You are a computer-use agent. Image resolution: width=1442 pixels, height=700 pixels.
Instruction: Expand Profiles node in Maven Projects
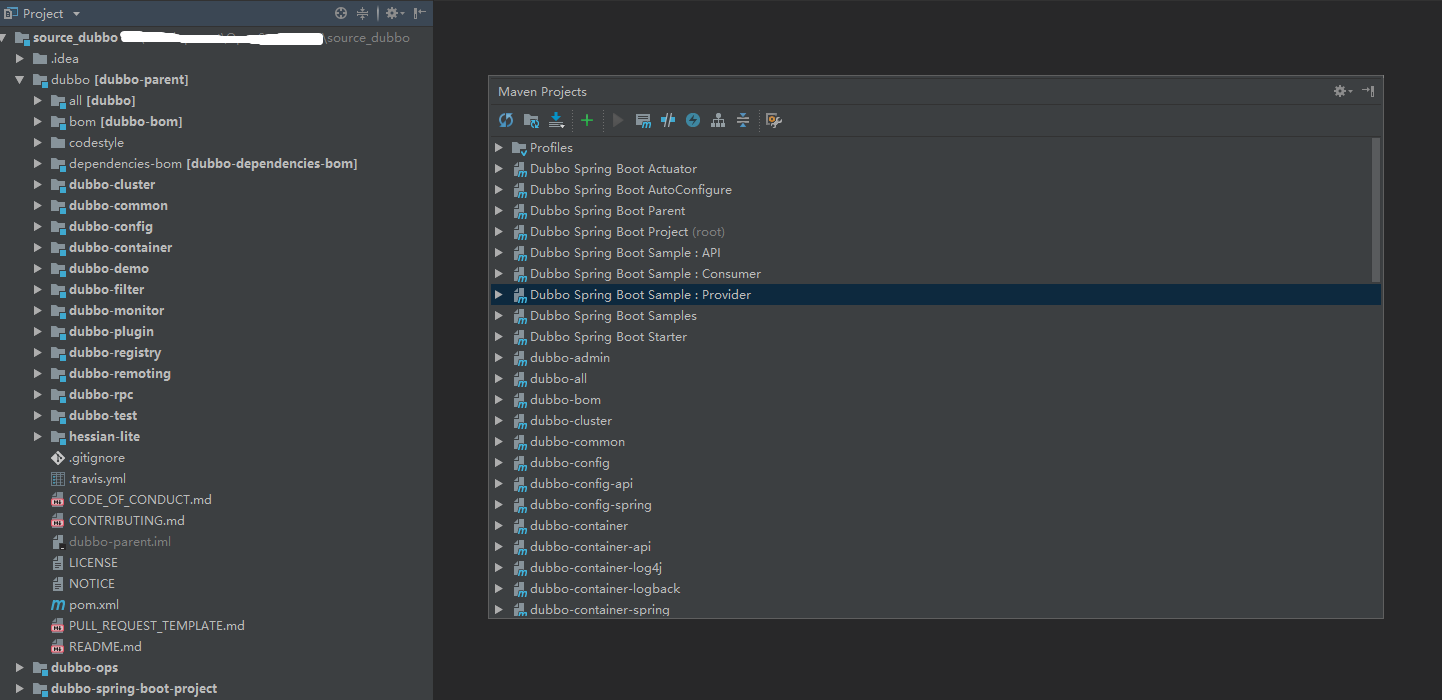[499, 148]
